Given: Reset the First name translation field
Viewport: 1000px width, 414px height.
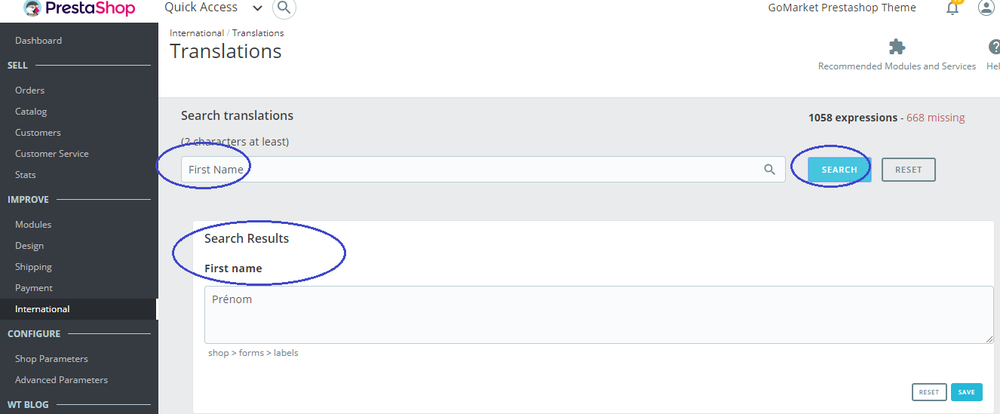Looking at the screenshot, I should (x=929, y=392).
